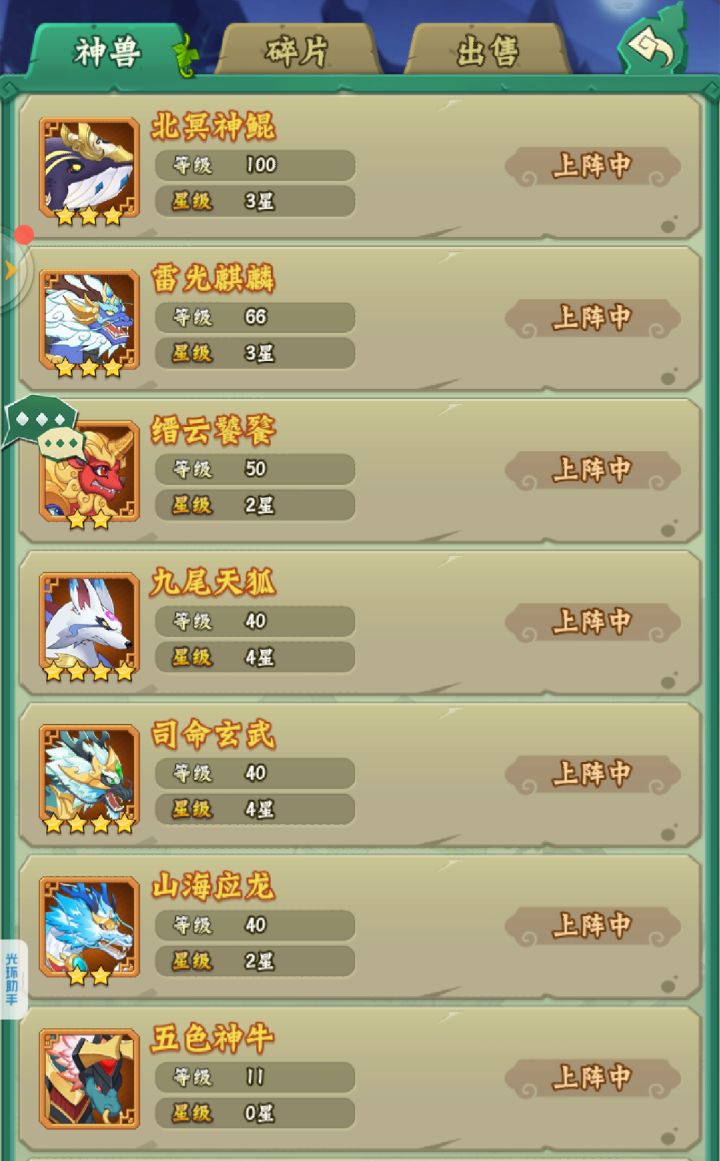Click 上阵中 button for 山海应龙
This screenshot has height=1161, width=720.
click(592, 926)
